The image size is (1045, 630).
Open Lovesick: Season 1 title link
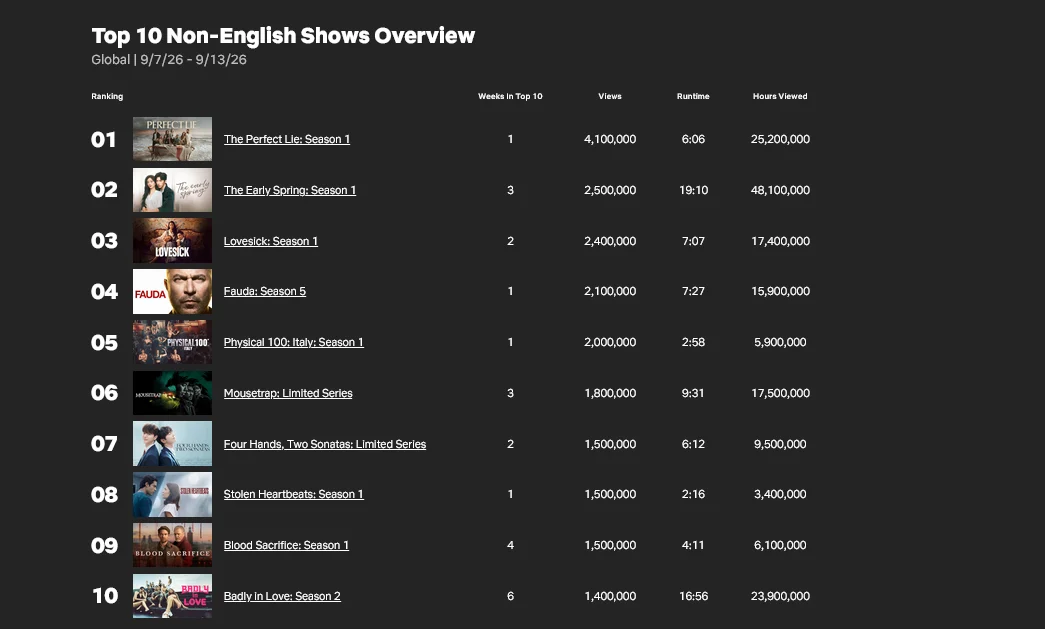[271, 241]
